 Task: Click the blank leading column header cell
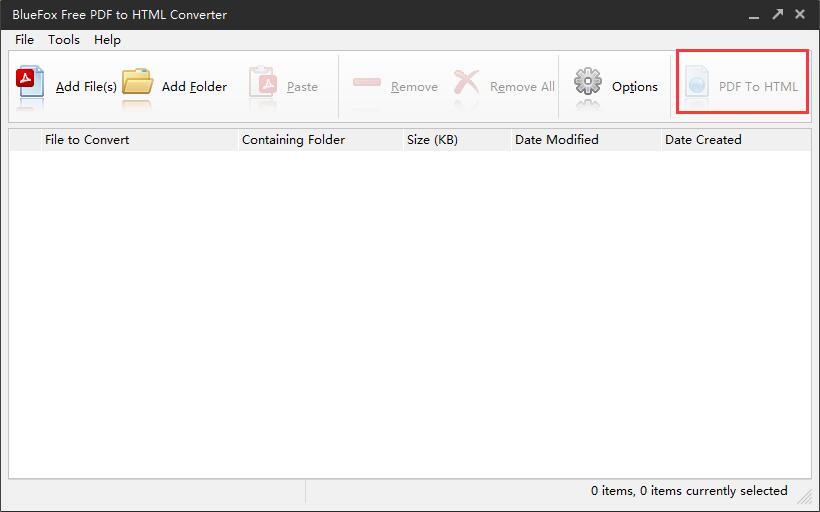click(x=25, y=140)
